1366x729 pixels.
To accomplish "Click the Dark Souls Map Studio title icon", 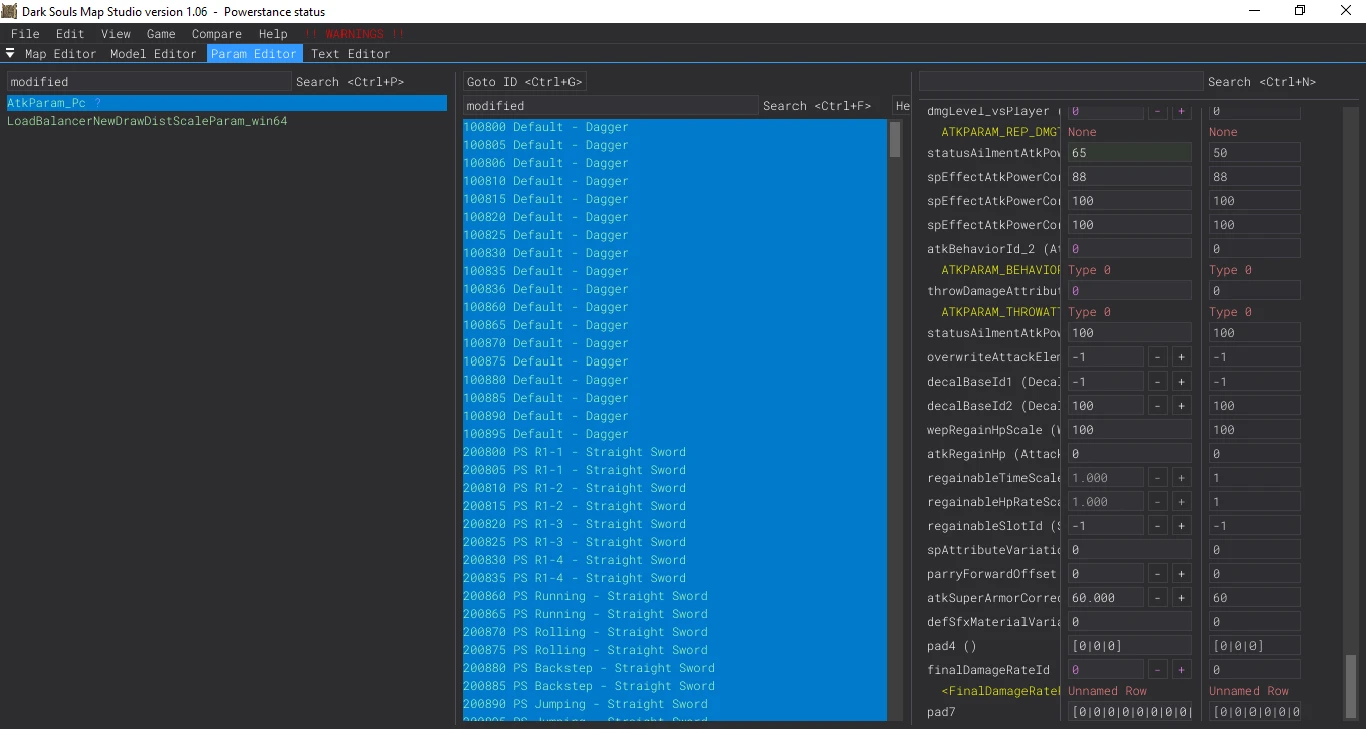I will coord(9,10).
